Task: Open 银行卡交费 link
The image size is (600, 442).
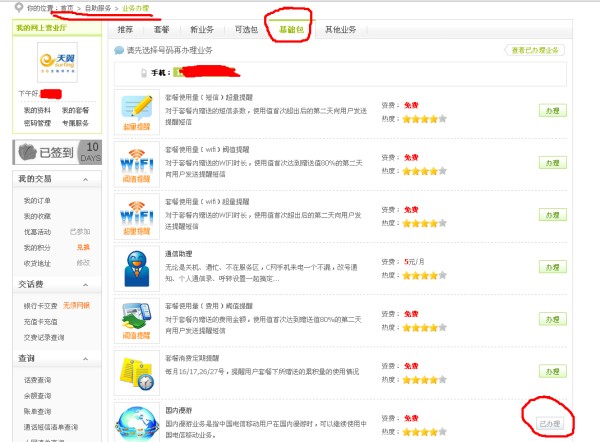Action: [40, 306]
